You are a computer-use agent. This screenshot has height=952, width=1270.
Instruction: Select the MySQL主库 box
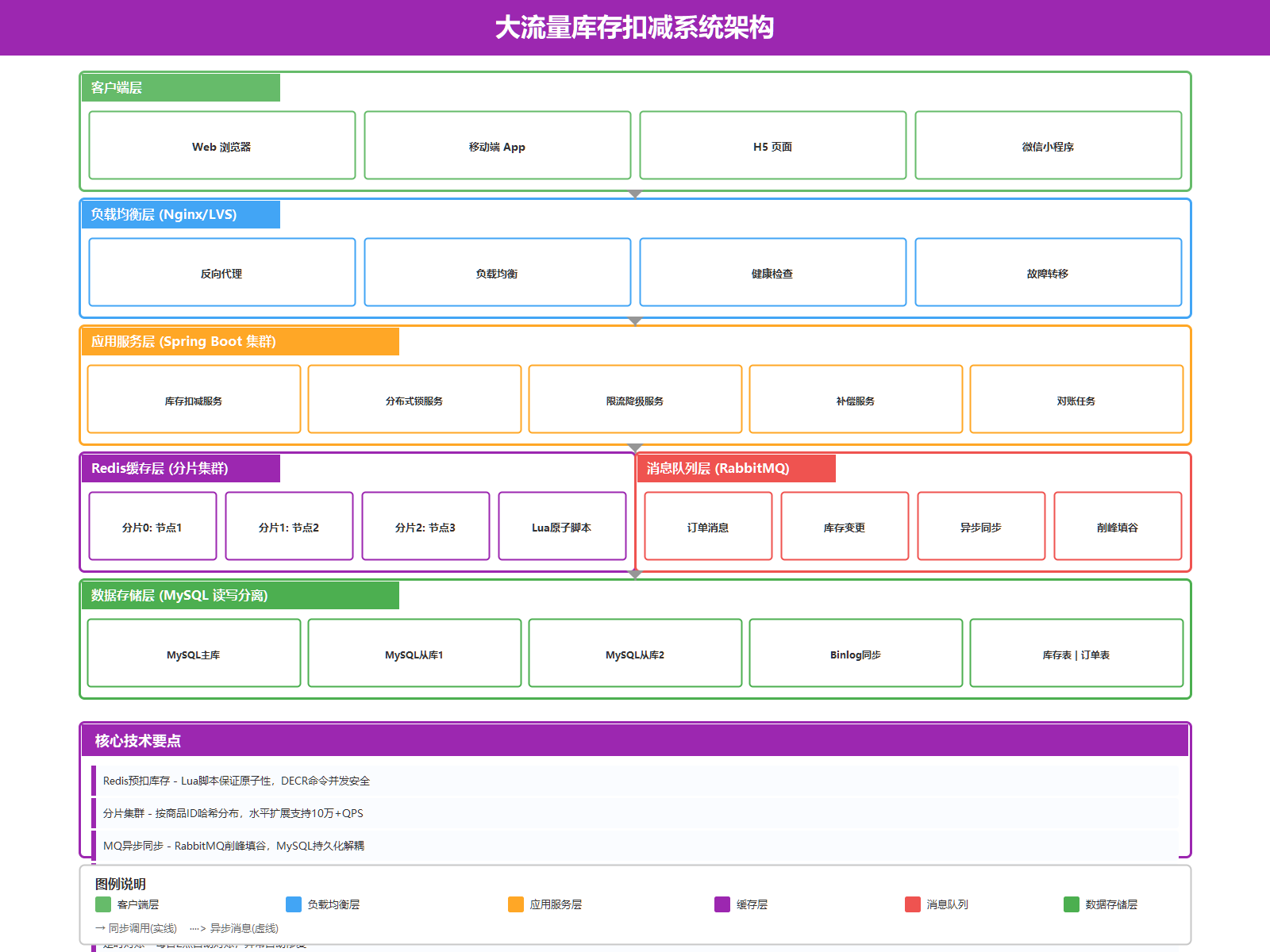(194, 654)
